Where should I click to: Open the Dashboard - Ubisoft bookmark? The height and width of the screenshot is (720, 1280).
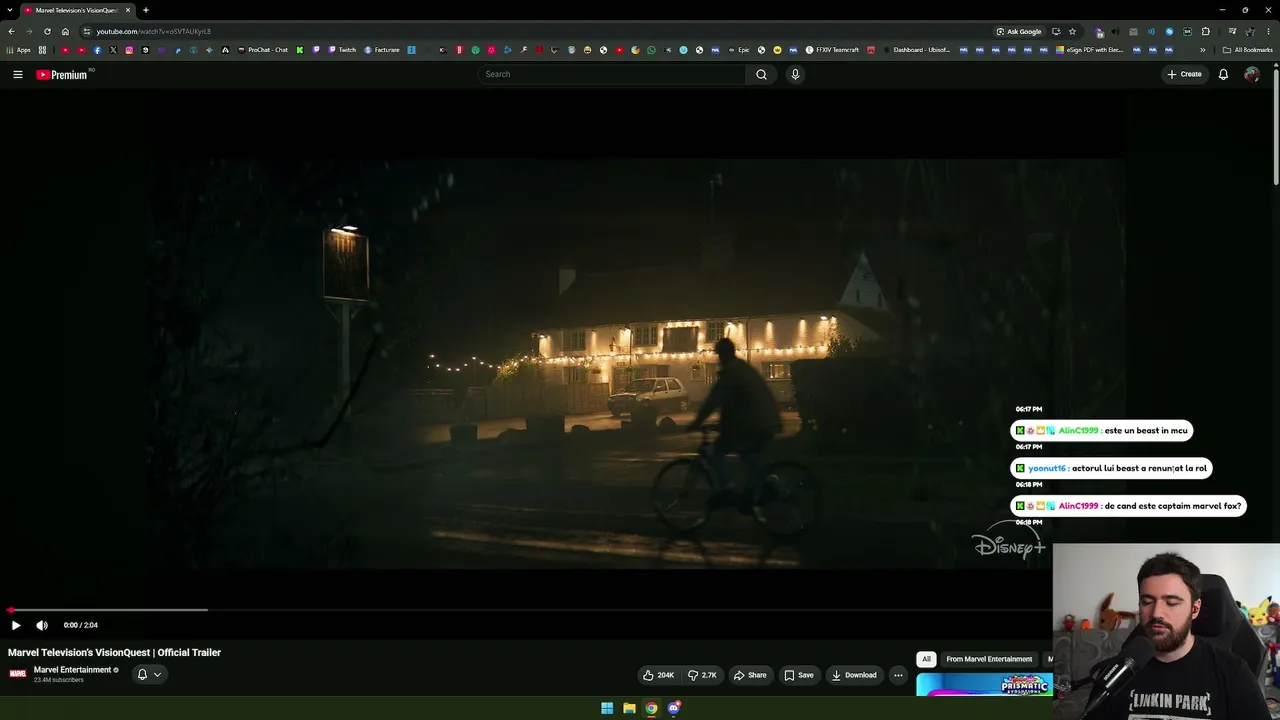(916, 50)
